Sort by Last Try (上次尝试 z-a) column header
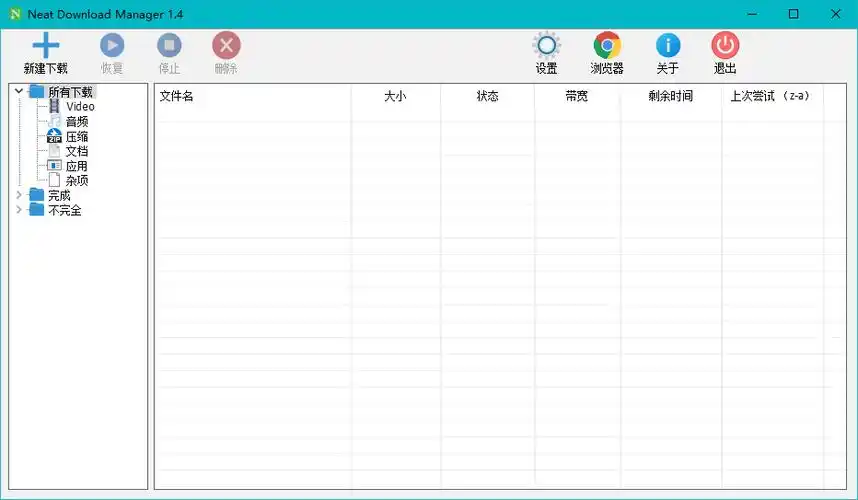The height and width of the screenshot is (500, 858). click(772, 96)
